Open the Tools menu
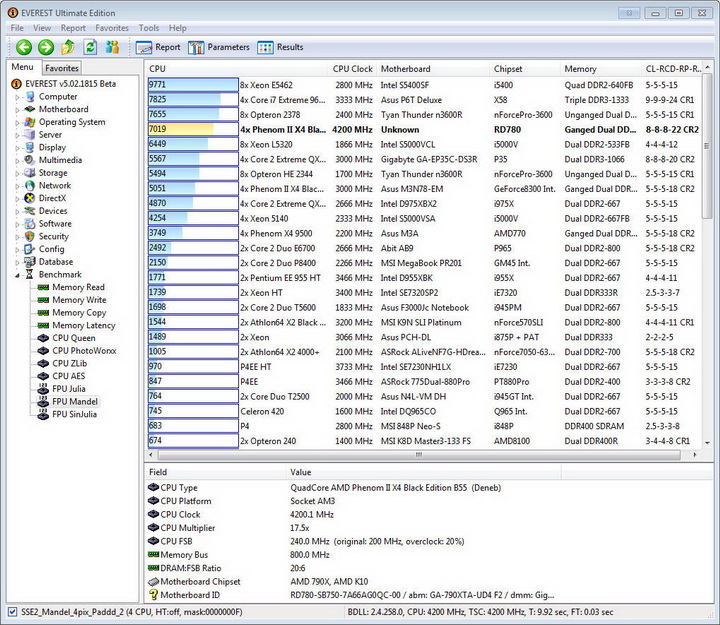The width and height of the screenshot is (720, 625). click(149, 28)
